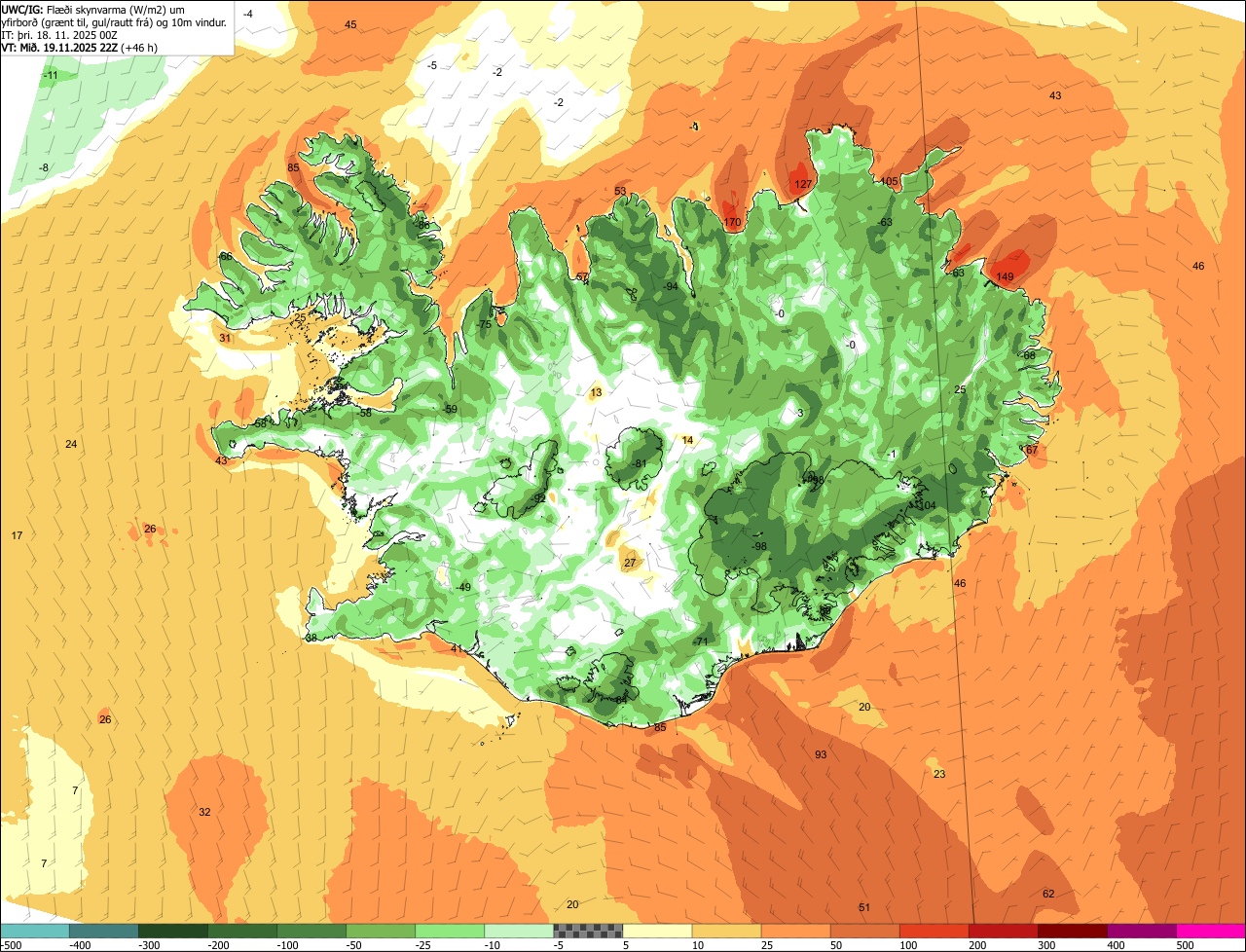Viewport: 1246px width, 952px height.
Task: Click the '31' value in the western bay
Action: (x=225, y=338)
